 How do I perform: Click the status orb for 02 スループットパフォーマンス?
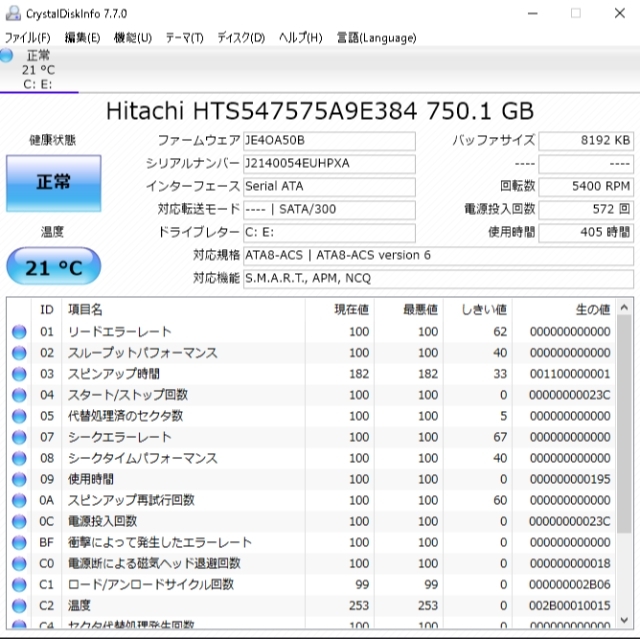[x=19, y=353]
